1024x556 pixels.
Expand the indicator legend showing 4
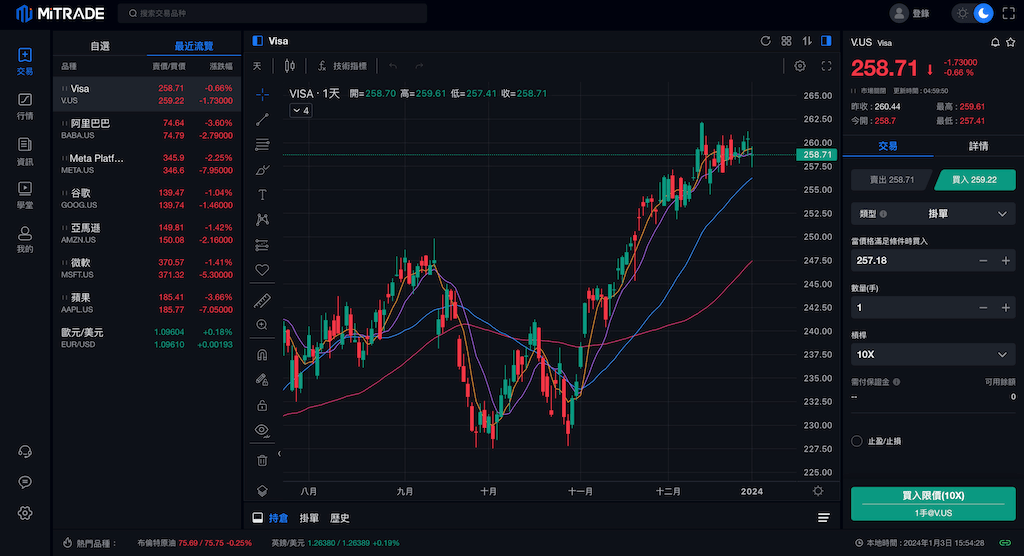300,111
